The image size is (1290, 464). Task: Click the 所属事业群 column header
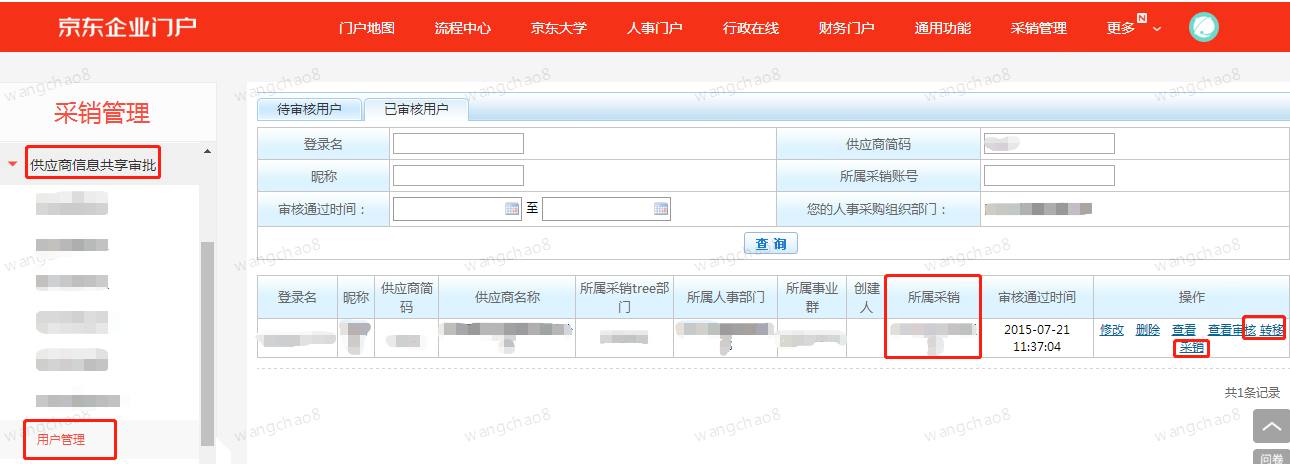[x=812, y=298]
